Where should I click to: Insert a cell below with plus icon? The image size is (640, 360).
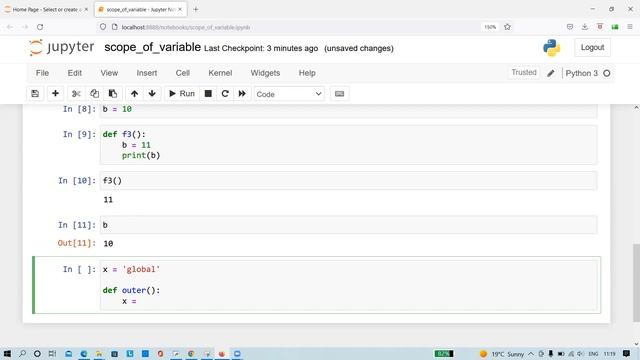click(x=55, y=94)
